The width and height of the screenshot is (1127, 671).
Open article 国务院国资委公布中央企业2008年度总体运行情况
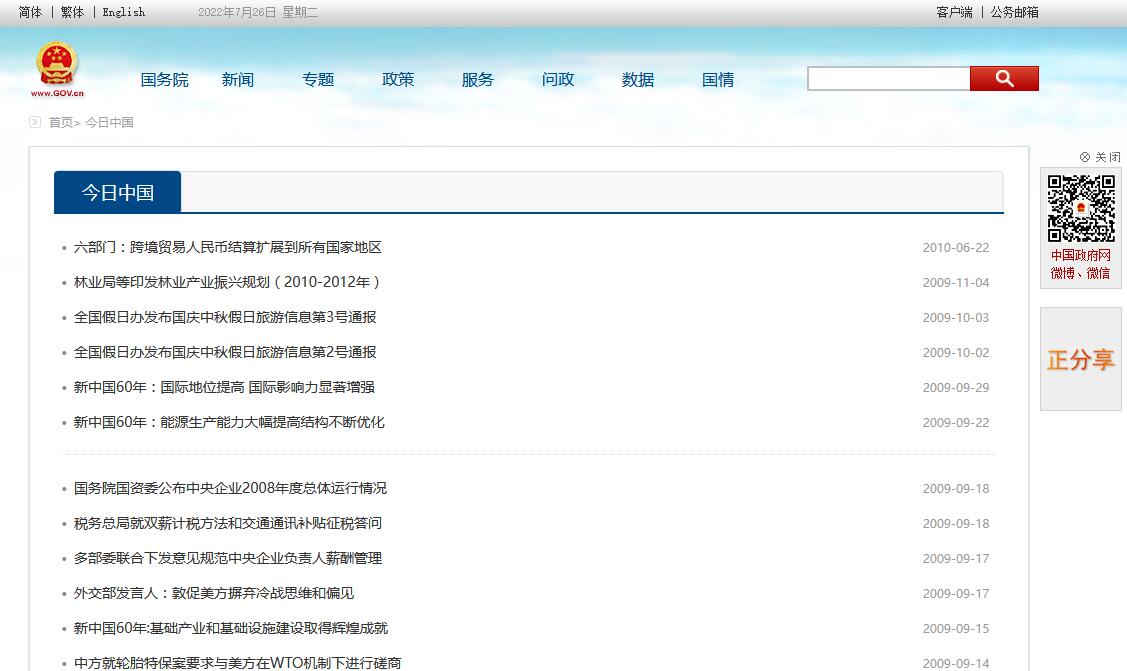pyautogui.click(x=230, y=489)
